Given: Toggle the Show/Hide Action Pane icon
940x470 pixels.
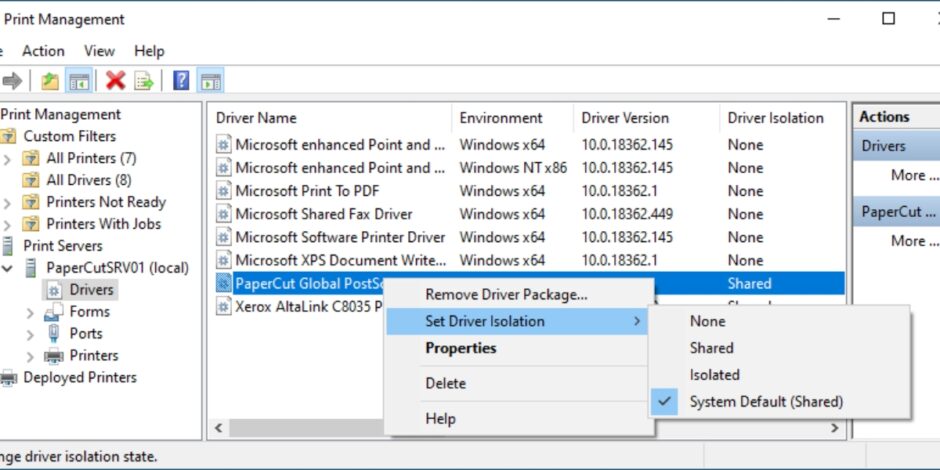Looking at the screenshot, I should click(x=210, y=81).
